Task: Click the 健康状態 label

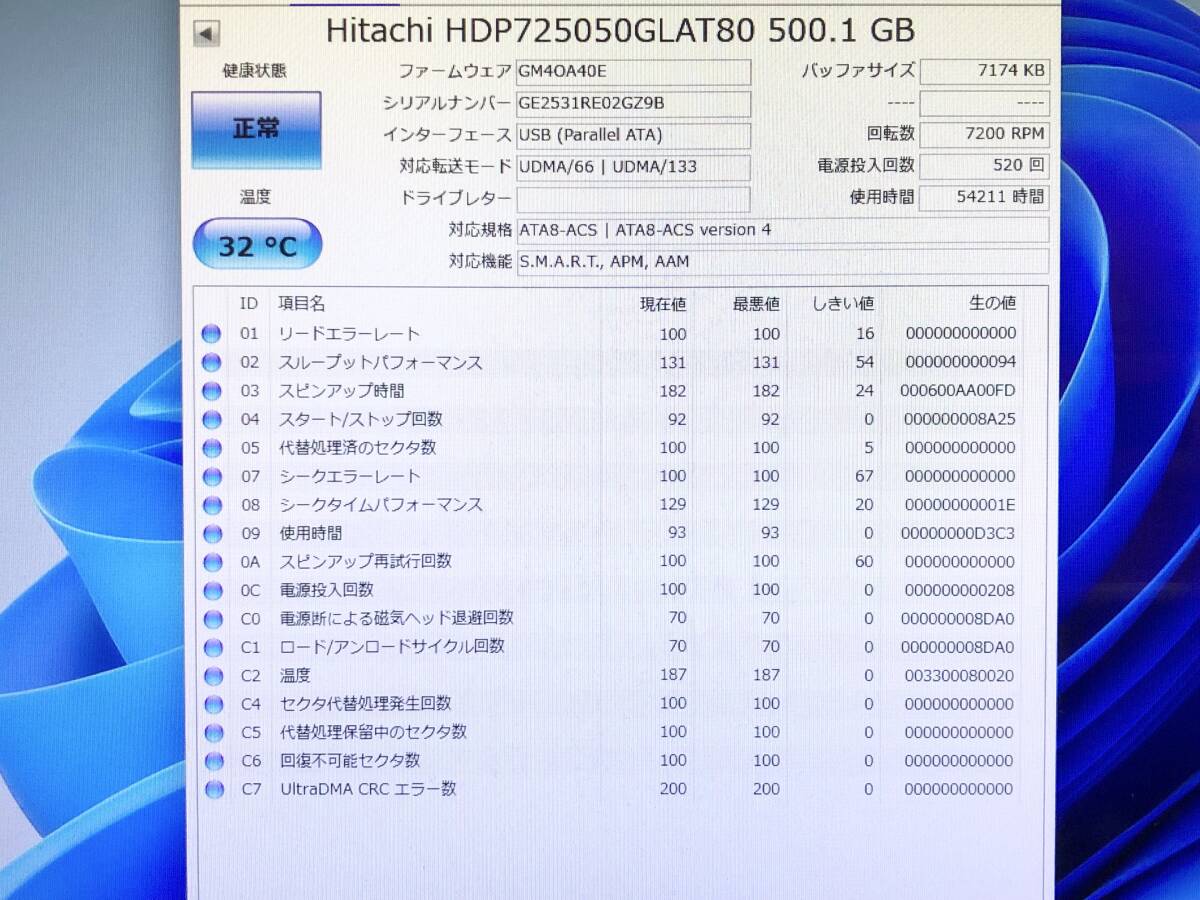Action: [255, 71]
